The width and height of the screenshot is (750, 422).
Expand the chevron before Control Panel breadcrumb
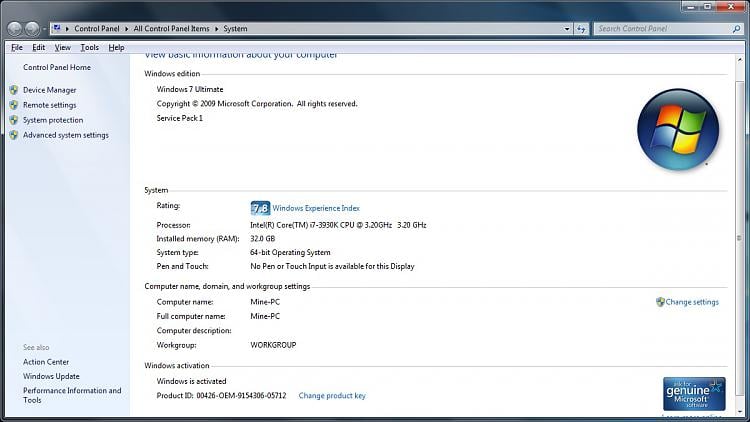67,29
